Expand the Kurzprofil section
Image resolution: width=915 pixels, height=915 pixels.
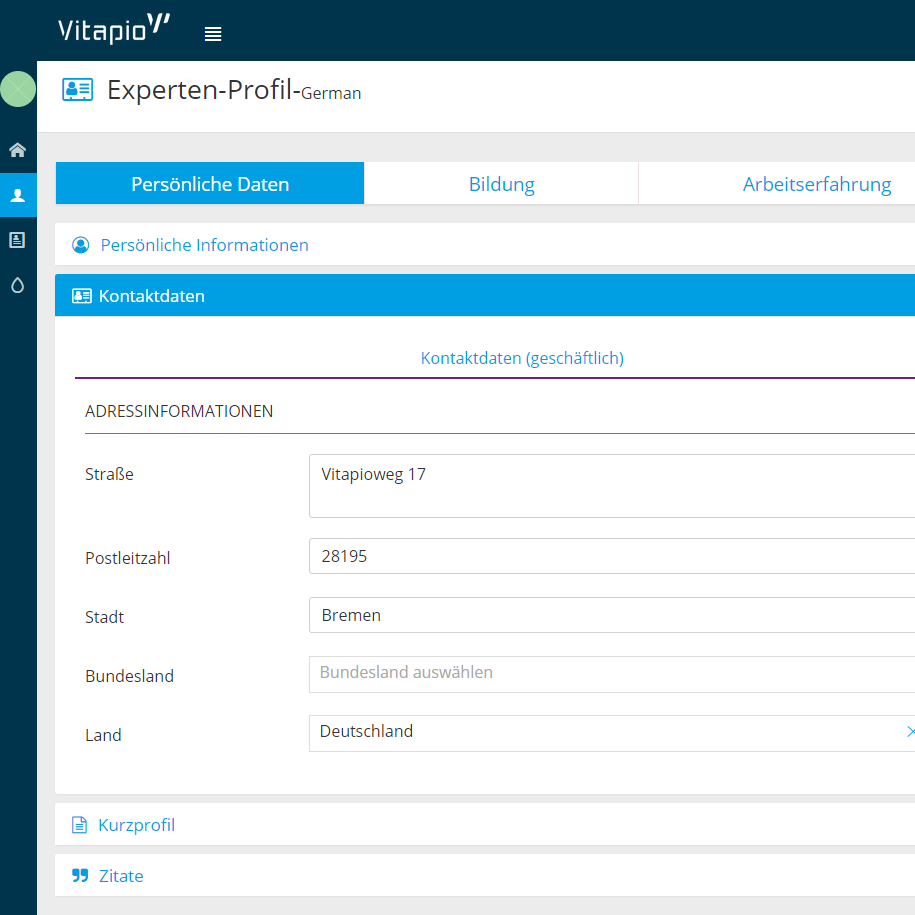(x=136, y=825)
